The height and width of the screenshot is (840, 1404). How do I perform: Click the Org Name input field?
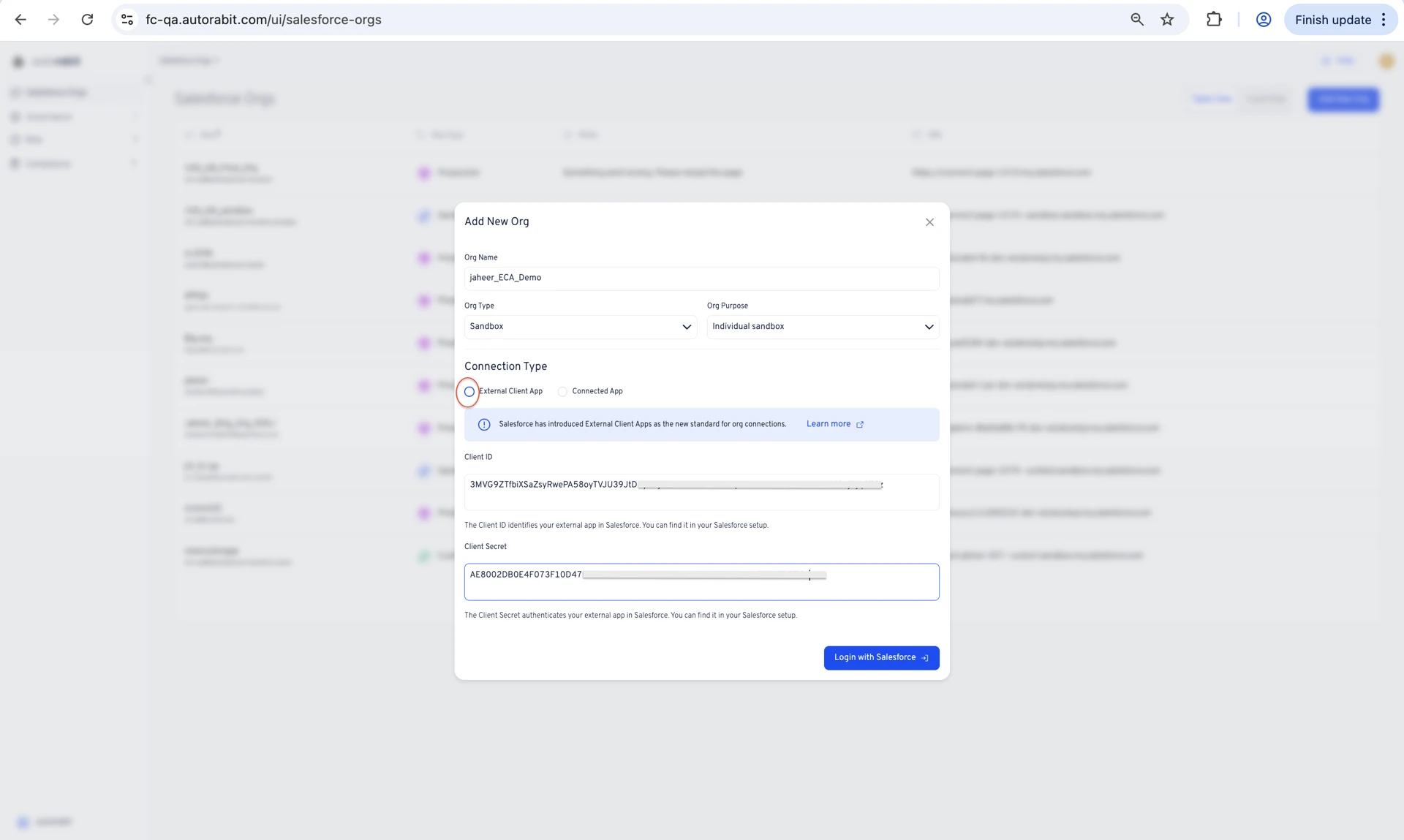(701, 278)
